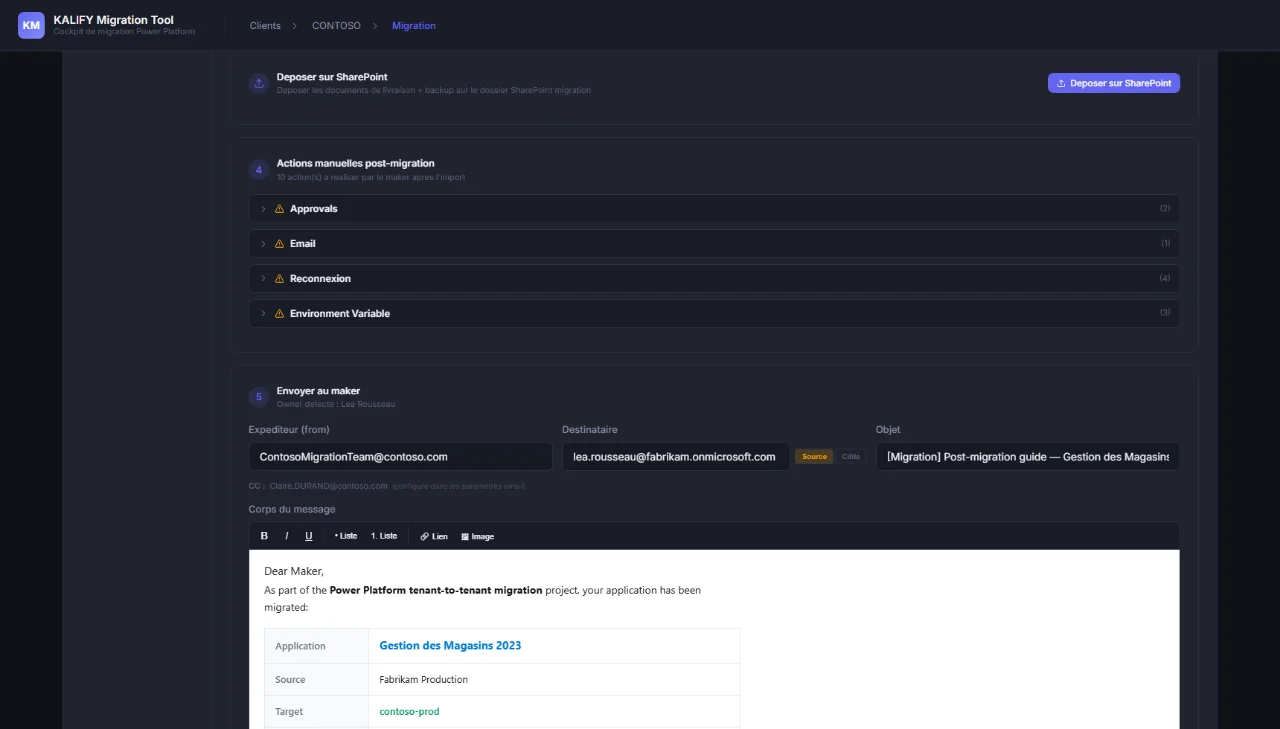Click the (2) count on Approvals row
Viewport: 1280px width, 729px height.
(1165, 209)
